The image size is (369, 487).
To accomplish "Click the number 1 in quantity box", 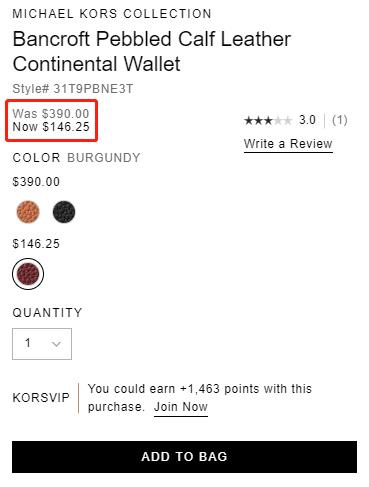I will pos(28,343).
